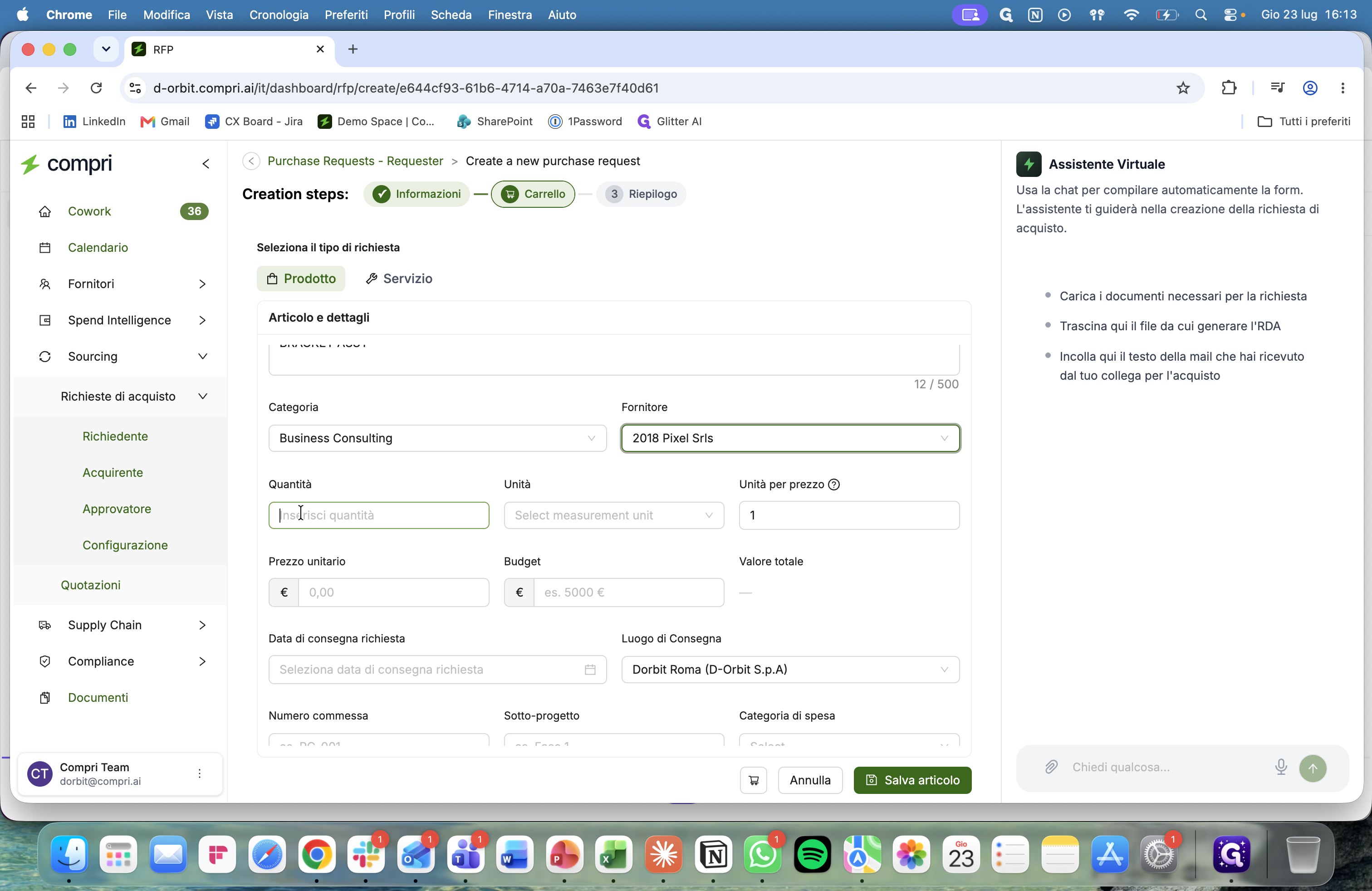Viewport: 1372px width, 891px height.
Task: Open Spotify from the Dock
Action: (812, 854)
